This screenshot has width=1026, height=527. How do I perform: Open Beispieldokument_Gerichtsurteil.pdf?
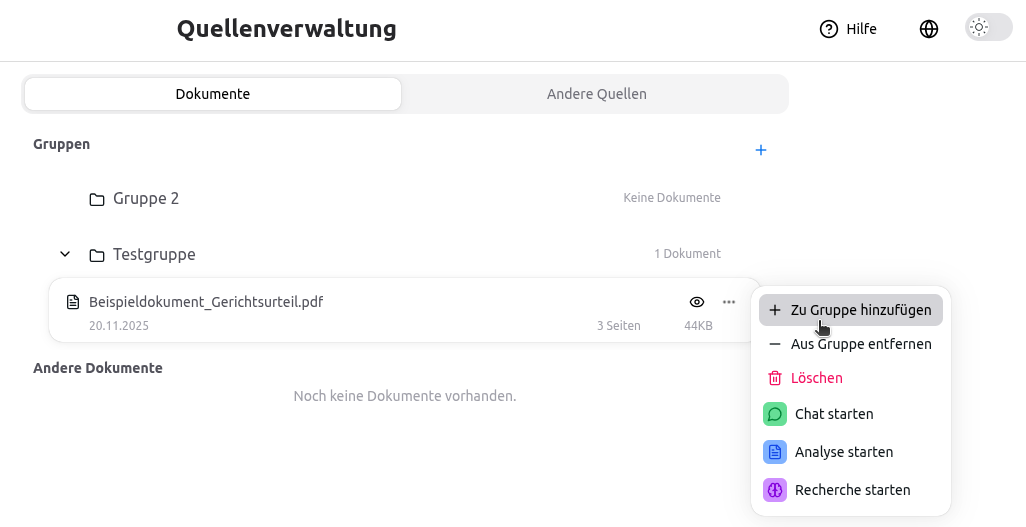[206, 302]
